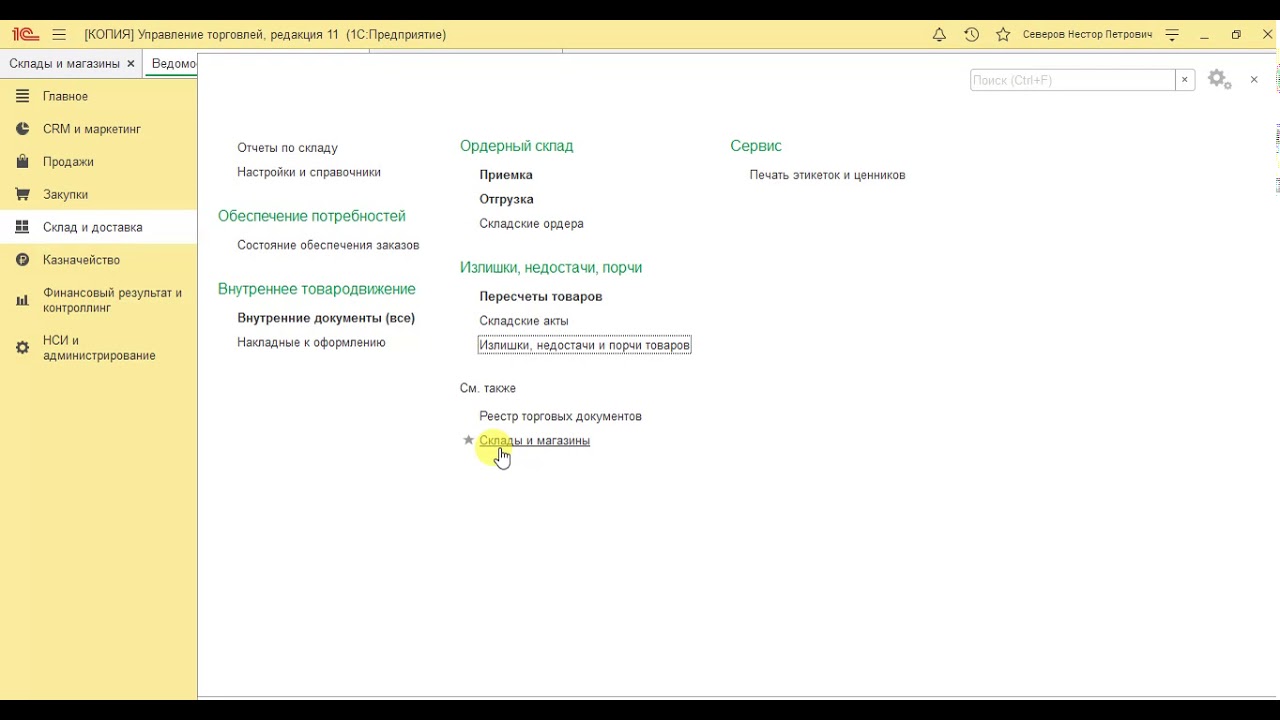The image size is (1280, 720).
Task: Open Настройки и справочники
Action: [309, 172]
